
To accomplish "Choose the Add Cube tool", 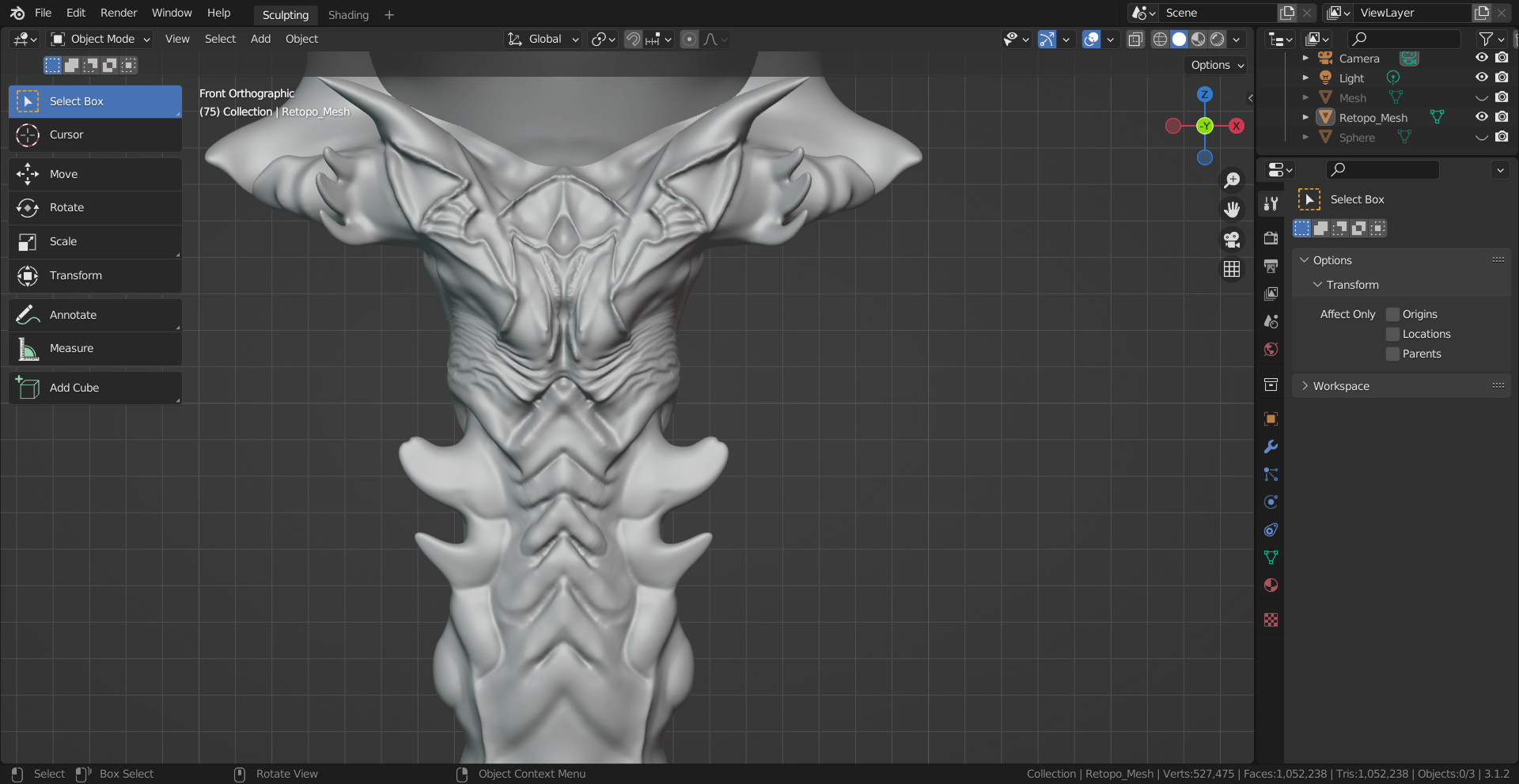I will [x=74, y=388].
